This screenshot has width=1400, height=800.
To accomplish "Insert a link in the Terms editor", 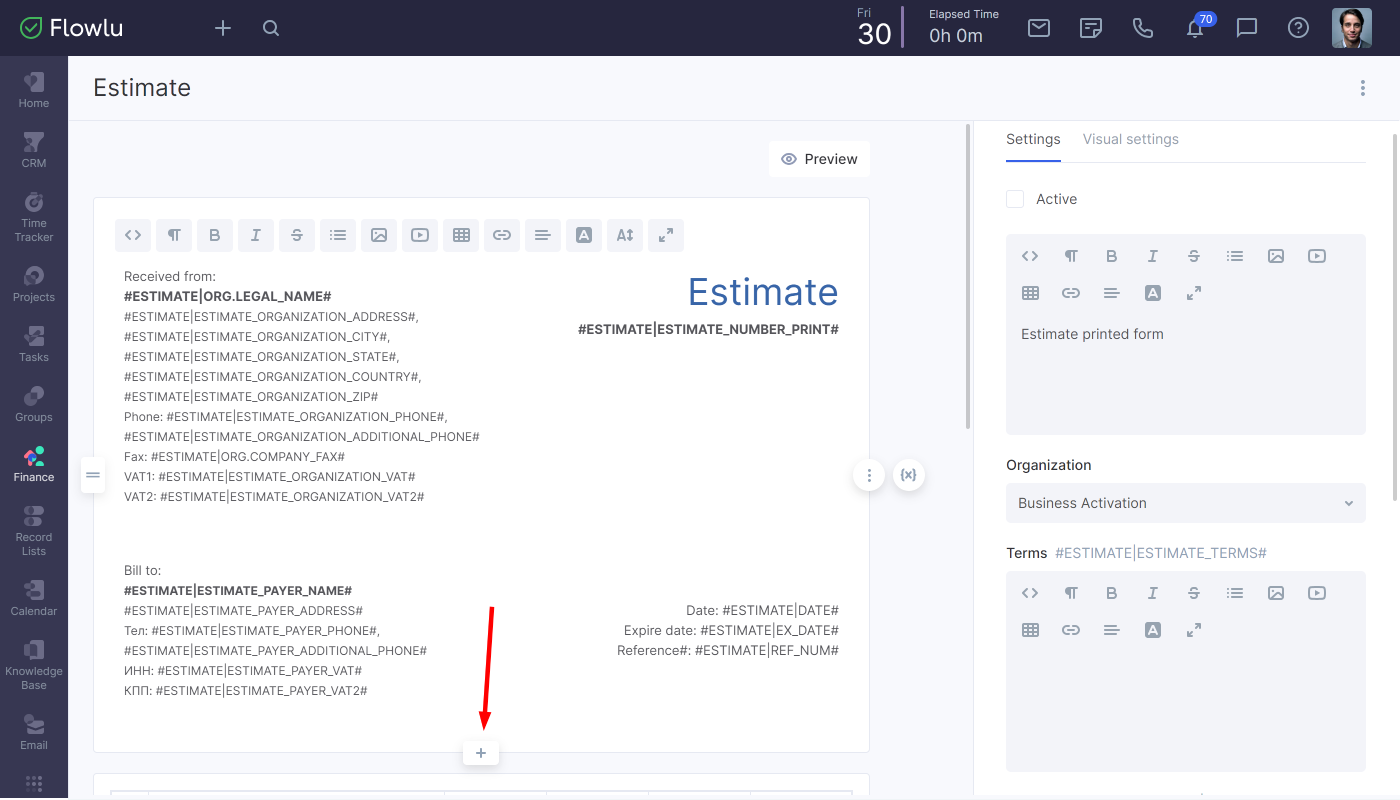I will tap(1071, 630).
